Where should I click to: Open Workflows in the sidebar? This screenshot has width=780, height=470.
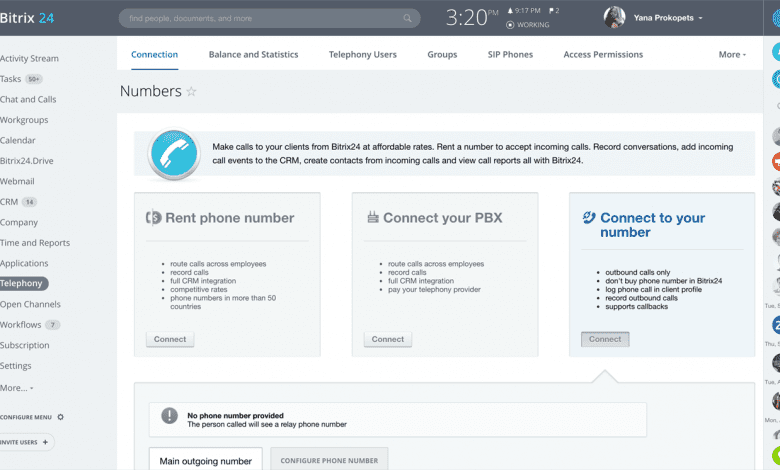[x=21, y=325]
